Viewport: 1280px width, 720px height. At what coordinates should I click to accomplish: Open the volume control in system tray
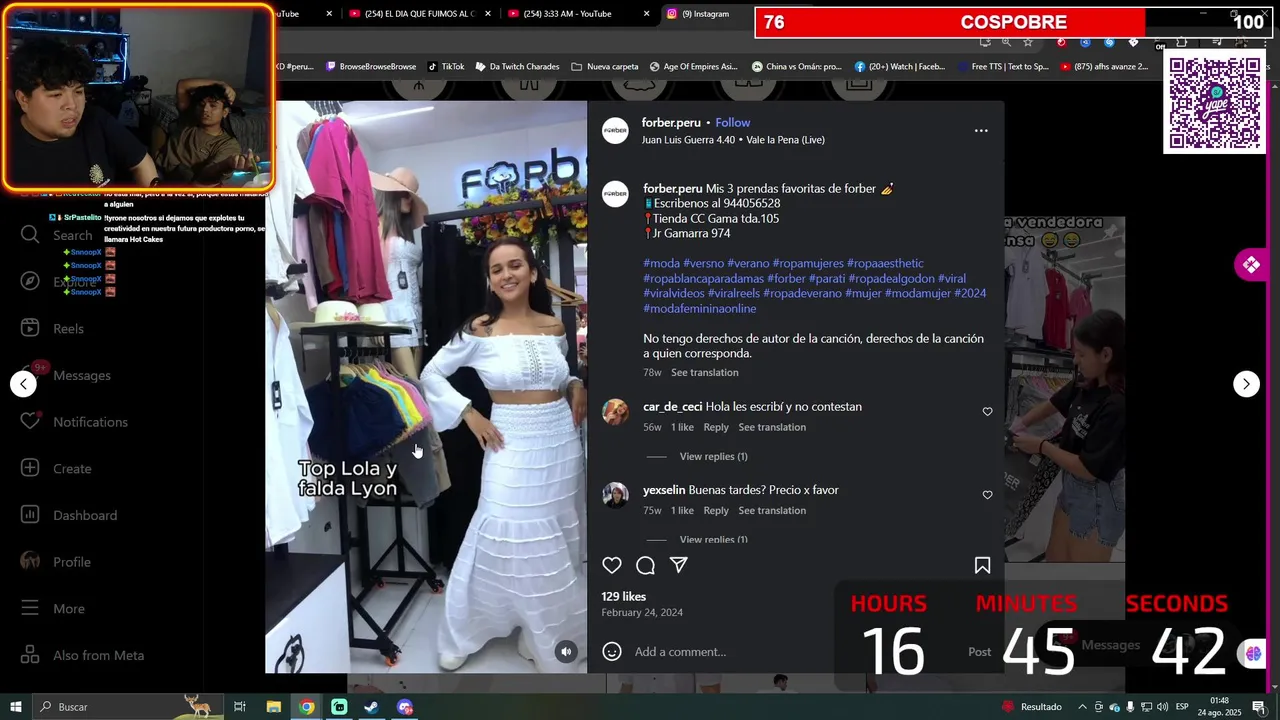[1164, 707]
